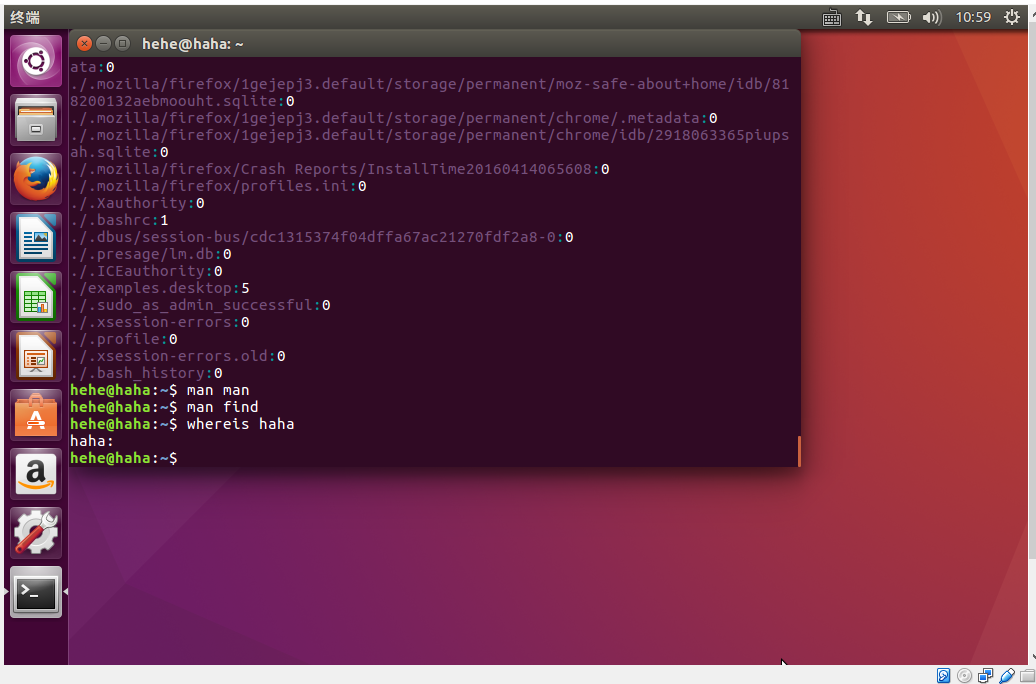Click the './.bashrc:1' output line

pyautogui.click(x=120, y=220)
